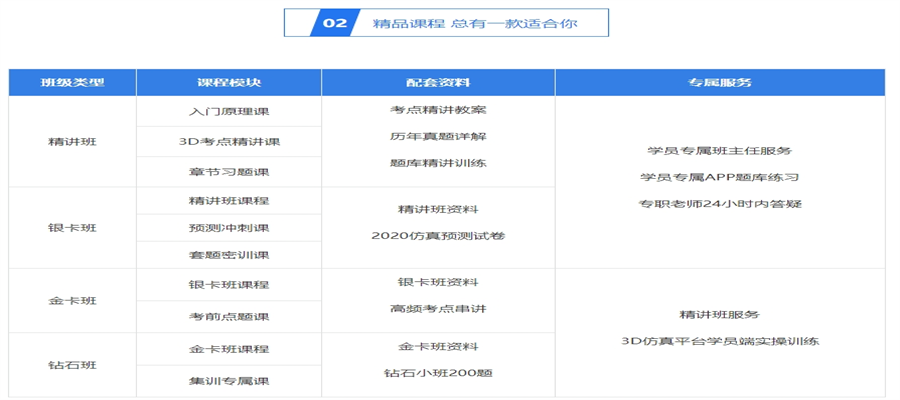The width and height of the screenshot is (900, 400).
Task: Open the 入门原理课 course module
Action: pos(229,112)
